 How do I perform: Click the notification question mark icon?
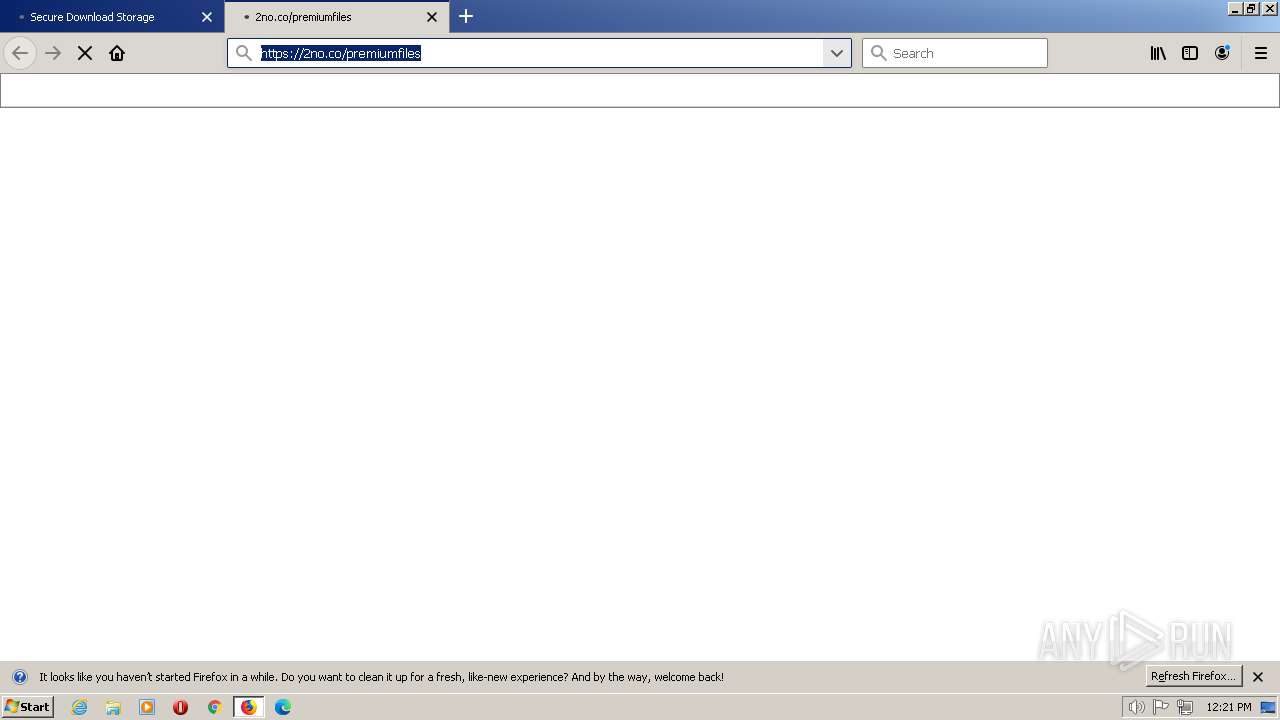19,677
